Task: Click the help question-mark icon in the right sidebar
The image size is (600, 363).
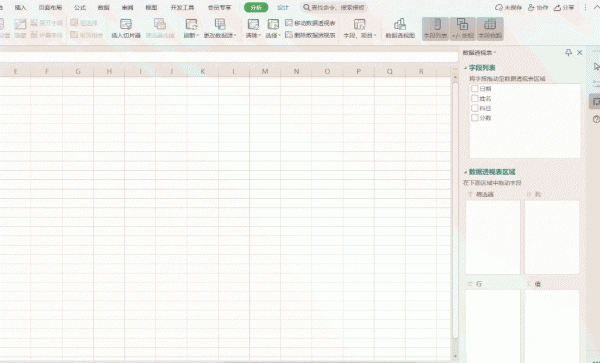Action: (x=596, y=119)
